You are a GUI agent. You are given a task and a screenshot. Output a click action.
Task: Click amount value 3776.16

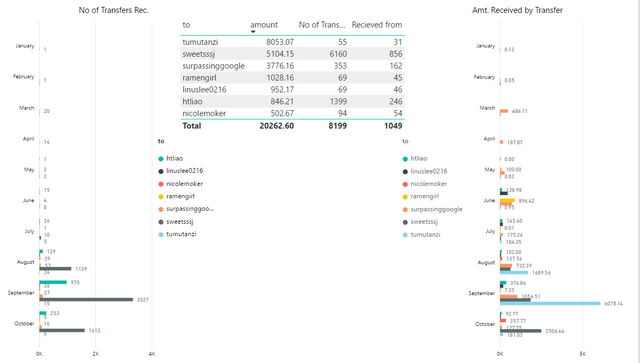(280, 66)
